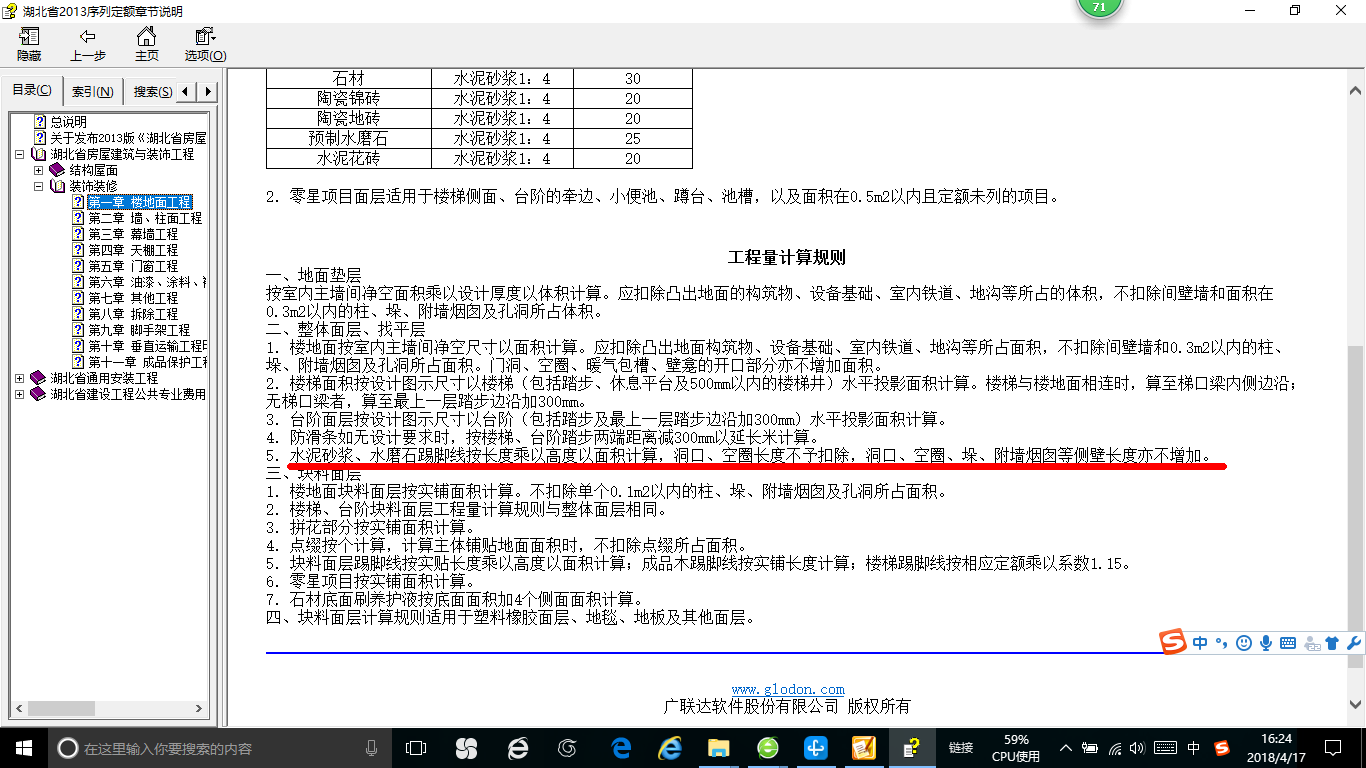The image size is (1366, 768).
Task: Open Task View on the taskbar
Action: [416, 748]
